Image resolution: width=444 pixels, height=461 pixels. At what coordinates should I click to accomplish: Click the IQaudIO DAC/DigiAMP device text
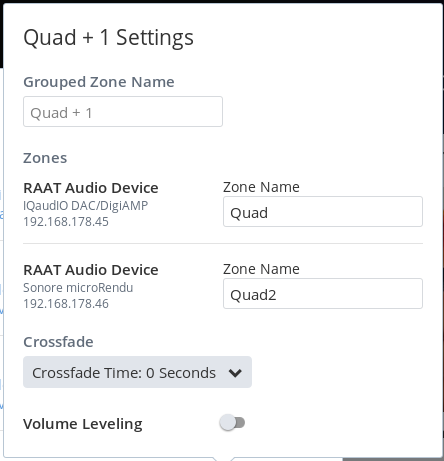point(85,206)
